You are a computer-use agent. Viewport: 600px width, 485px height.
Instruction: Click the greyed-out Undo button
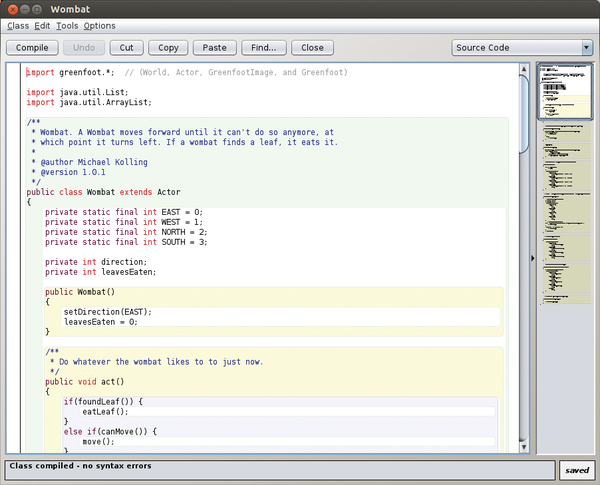click(x=84, y=48)
